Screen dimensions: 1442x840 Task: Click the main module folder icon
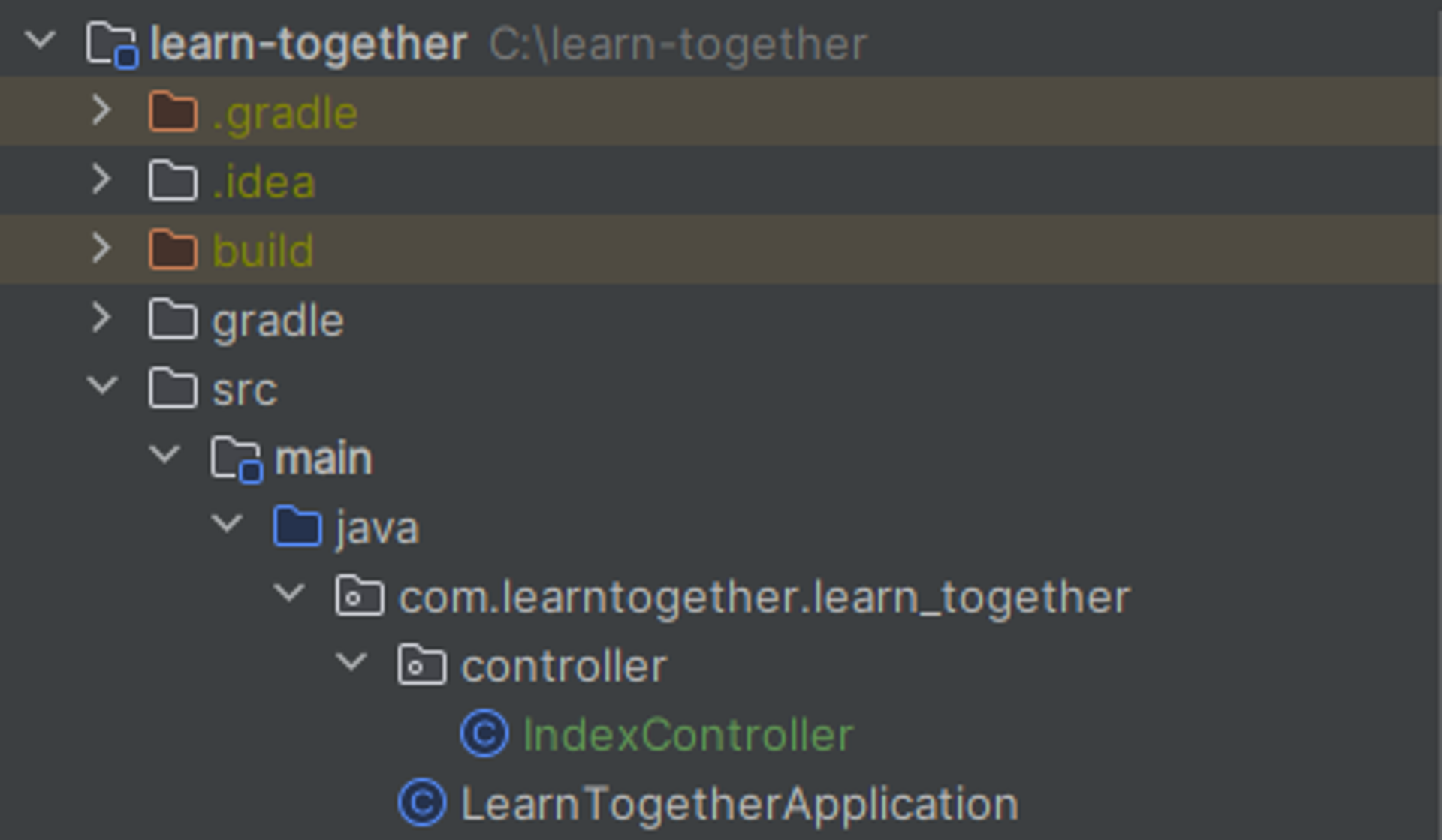tap(237, 459)
